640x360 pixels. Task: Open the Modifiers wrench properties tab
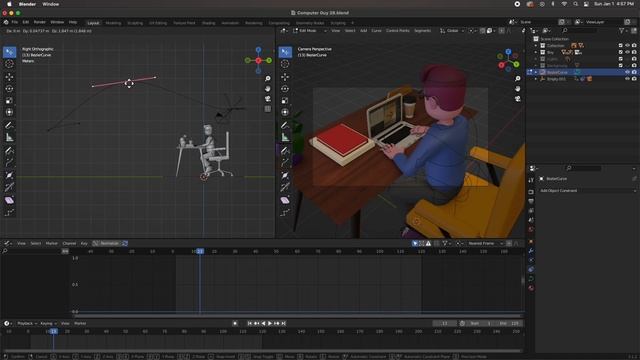tap(531, 251)
